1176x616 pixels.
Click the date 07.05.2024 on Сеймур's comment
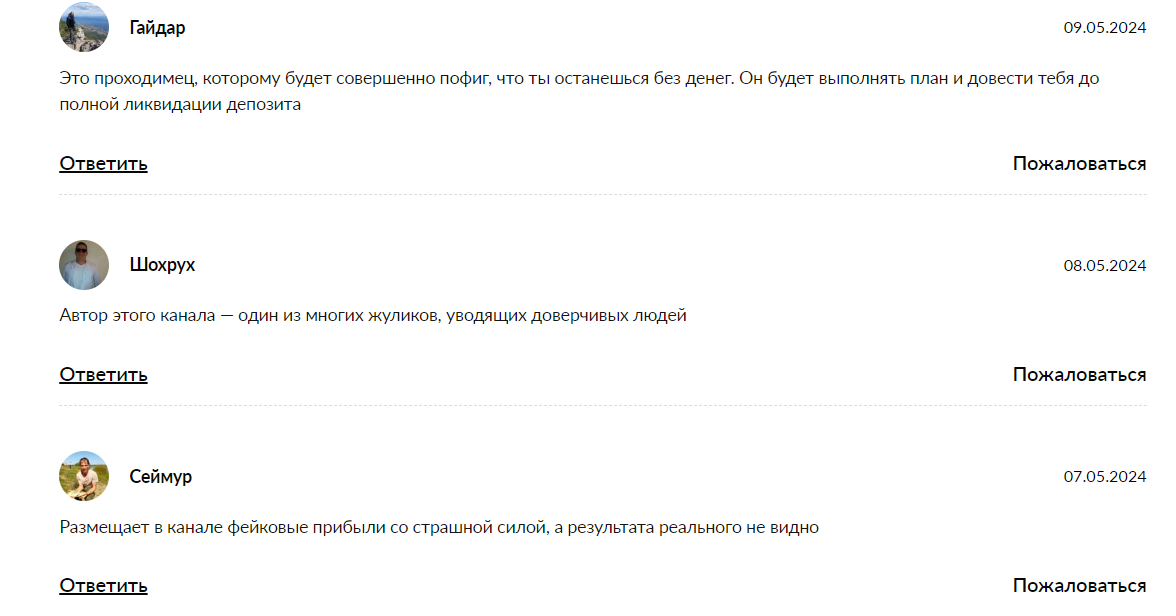pyautogui.click(x=1104, y=477)
